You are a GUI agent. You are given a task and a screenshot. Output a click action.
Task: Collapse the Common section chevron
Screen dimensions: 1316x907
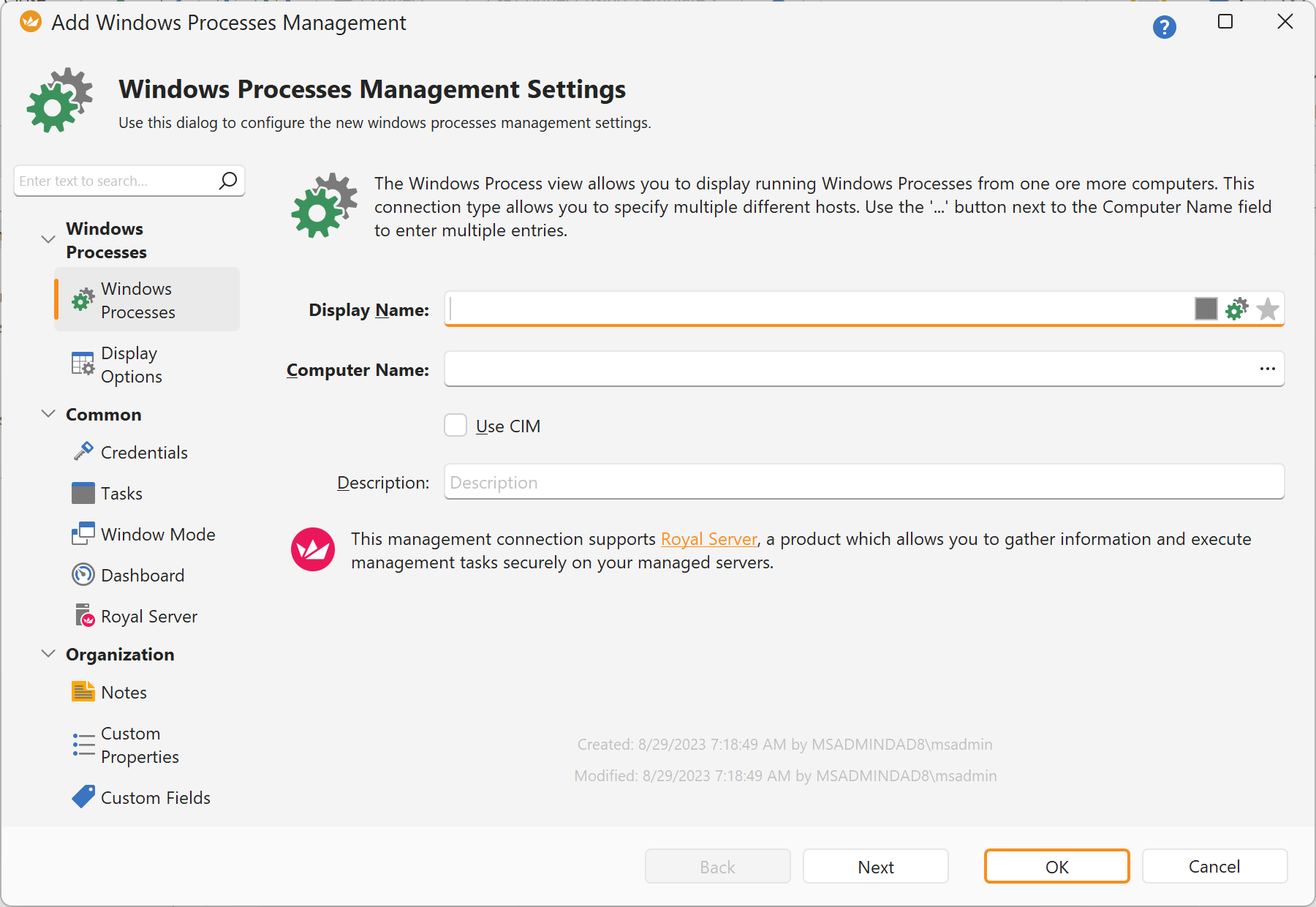tap(48, 413)
